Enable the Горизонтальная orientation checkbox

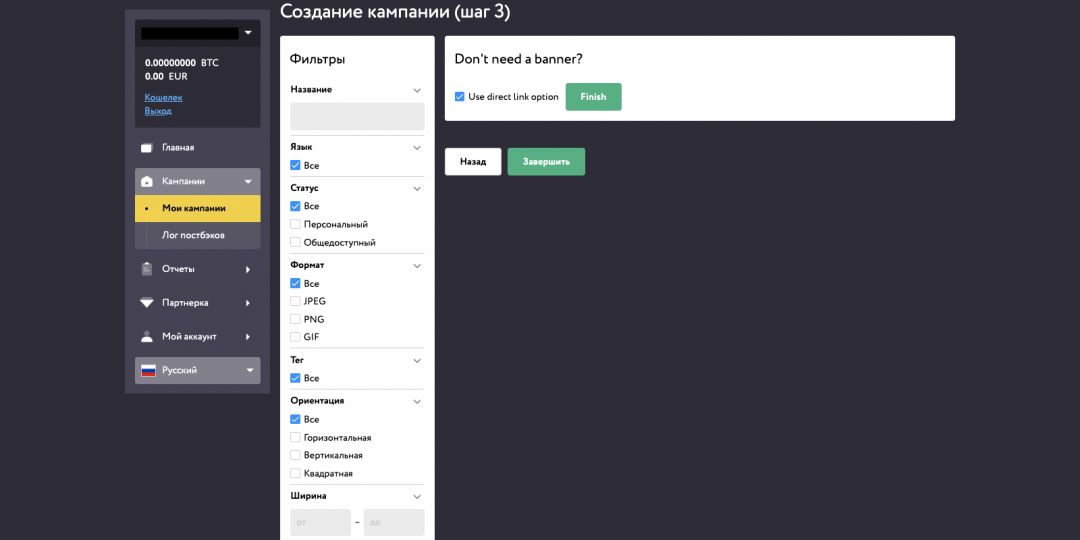pos(295,438)
